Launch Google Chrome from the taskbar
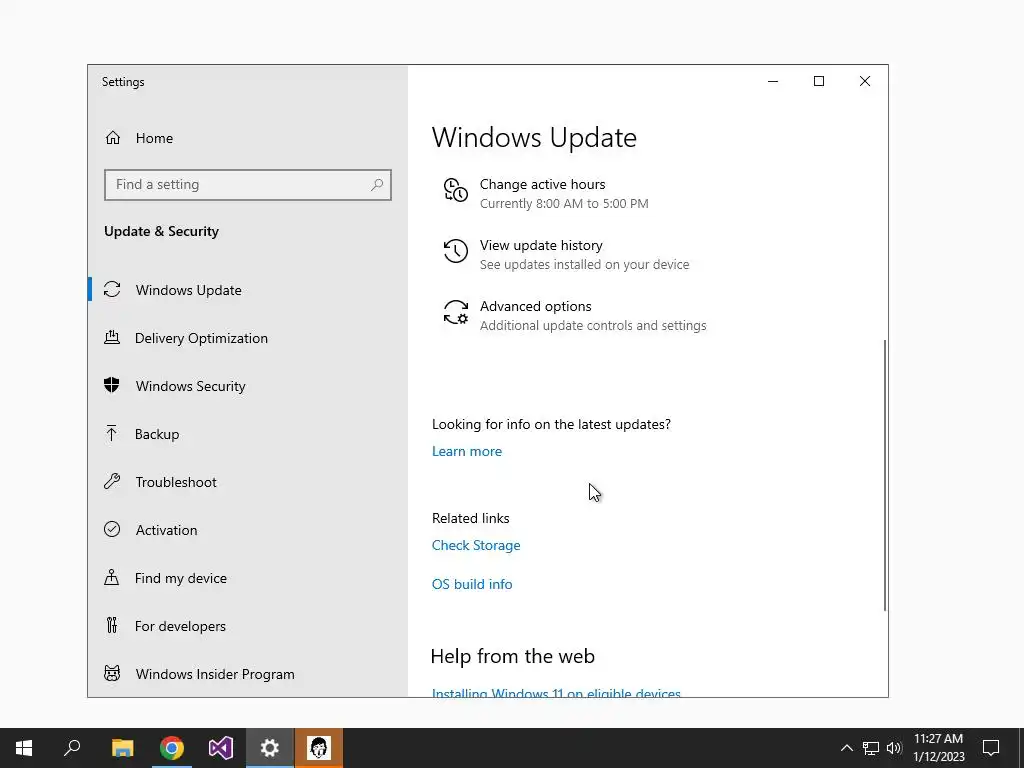The image size is (1024, 768). (172, 748)
